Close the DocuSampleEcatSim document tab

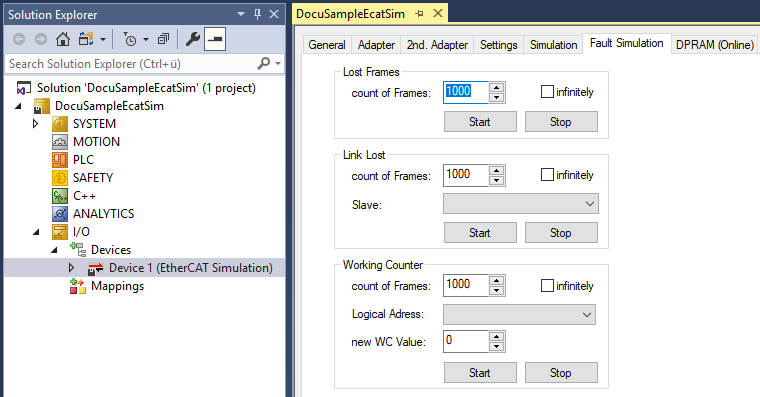pyautogui.click(x=438, y=13)
